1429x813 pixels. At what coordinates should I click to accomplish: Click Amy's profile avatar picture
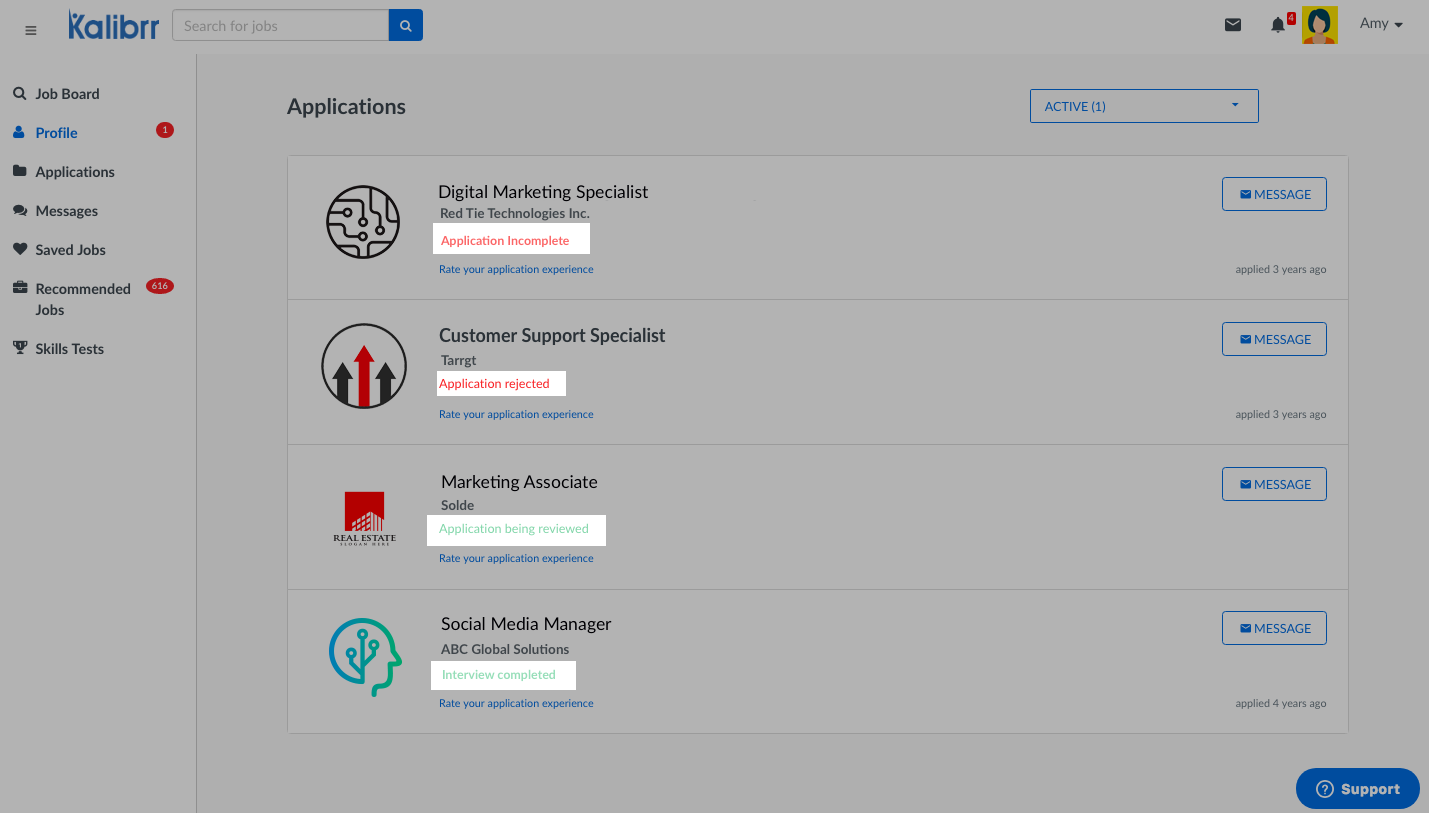[1320, 26]
